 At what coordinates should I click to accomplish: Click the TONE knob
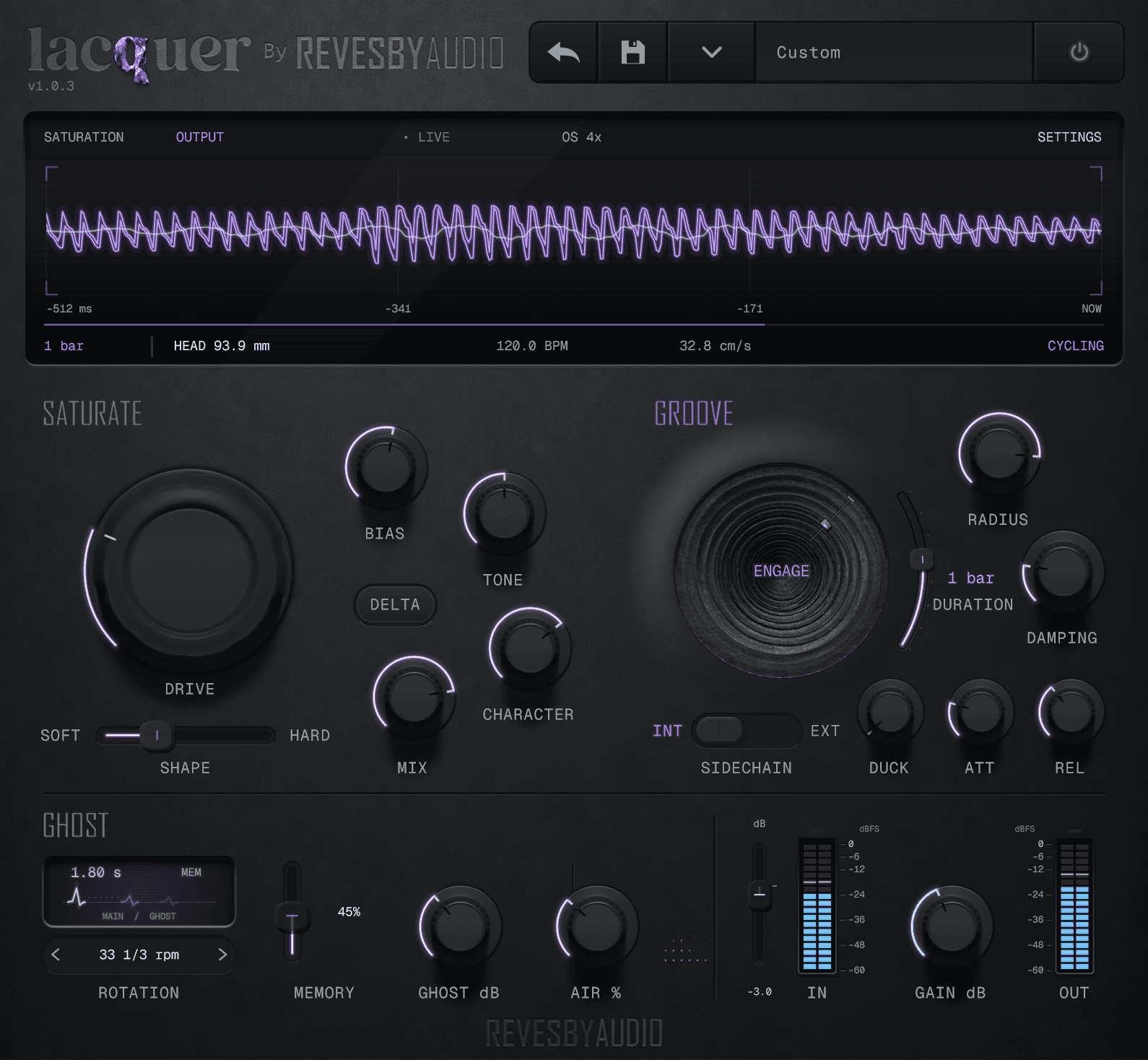click(504, 513)
